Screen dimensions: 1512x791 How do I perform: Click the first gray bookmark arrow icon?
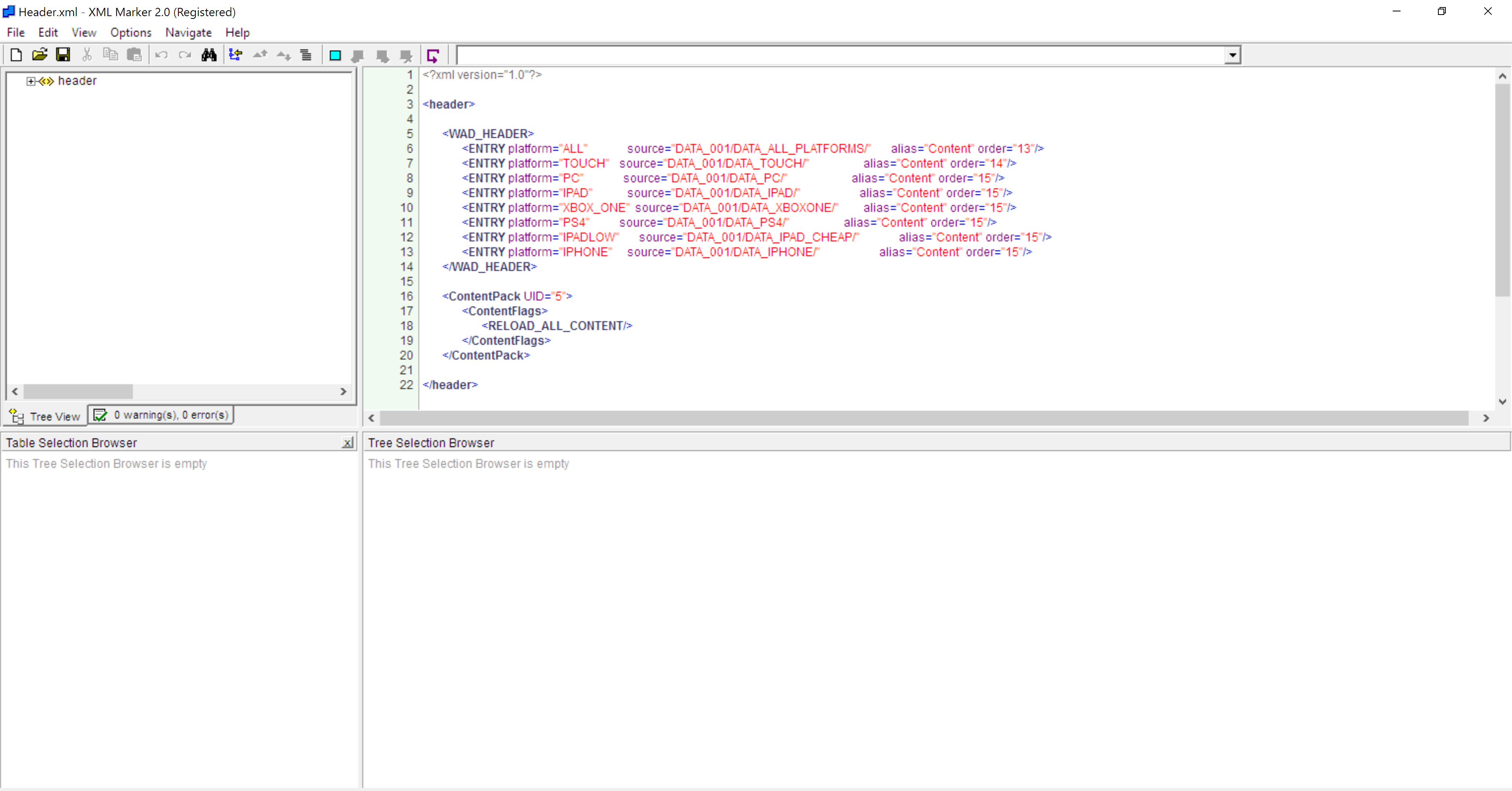pos(358,56)
